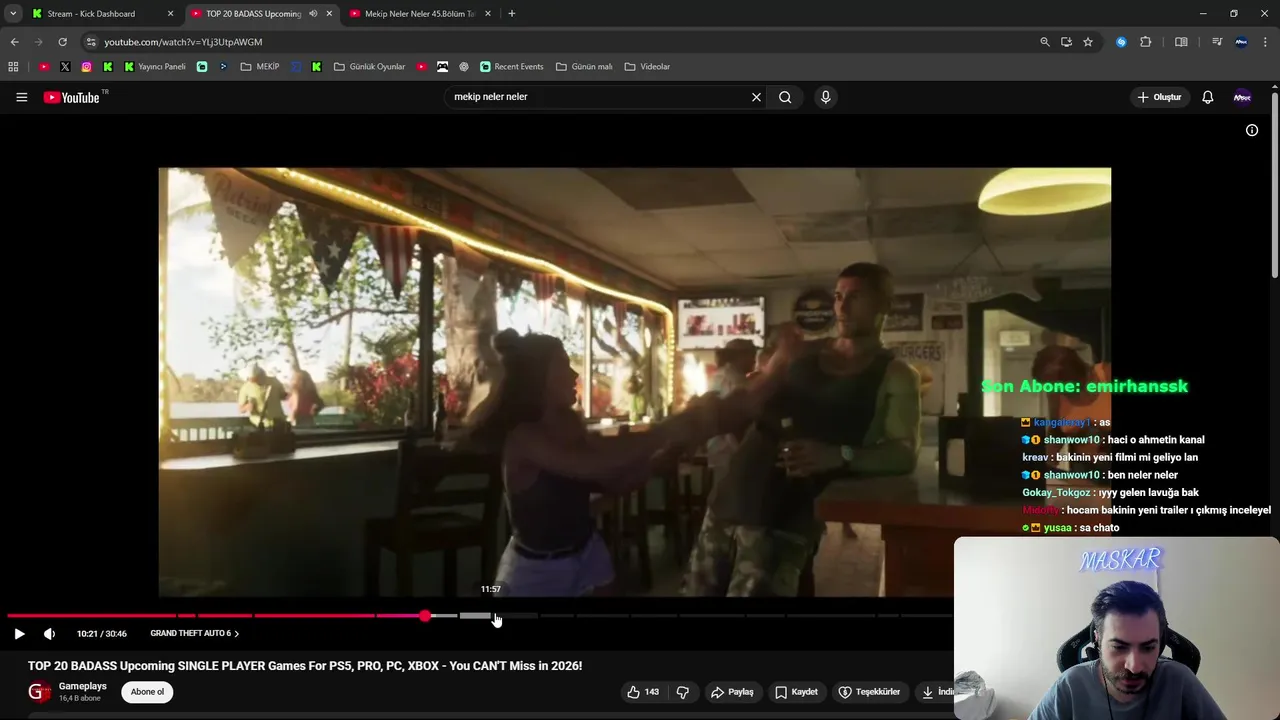
Task: Open the Gameplays channel name link
Action: (82, 686)
